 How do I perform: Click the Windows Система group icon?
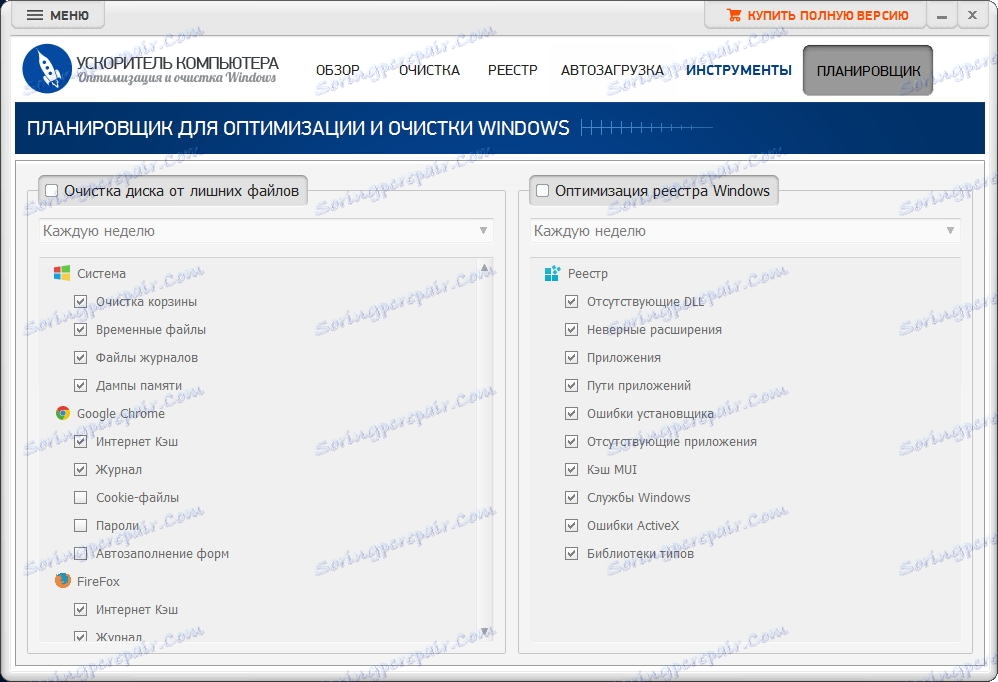62,274
